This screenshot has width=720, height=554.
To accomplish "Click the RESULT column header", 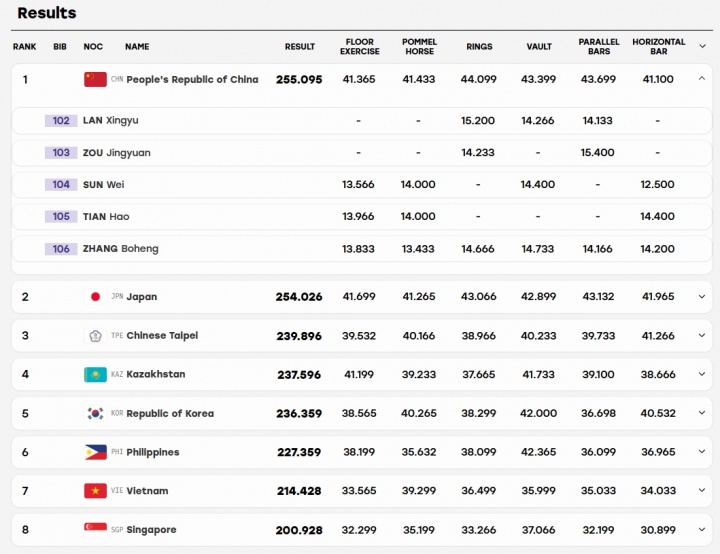I will (x=299, y=46).
